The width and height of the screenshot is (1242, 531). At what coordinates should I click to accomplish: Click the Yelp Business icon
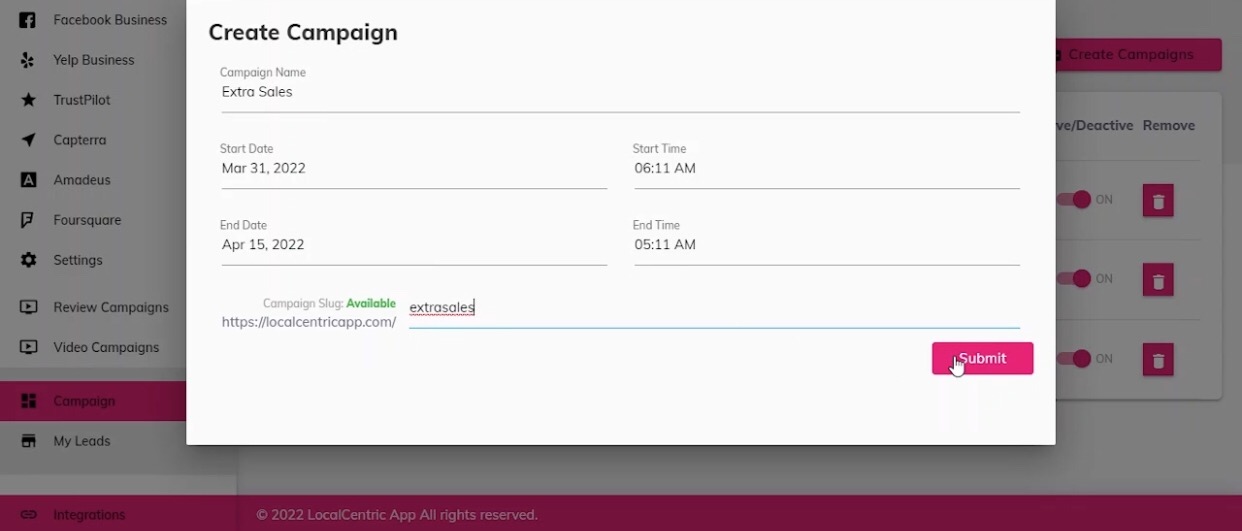coord(29,60)
